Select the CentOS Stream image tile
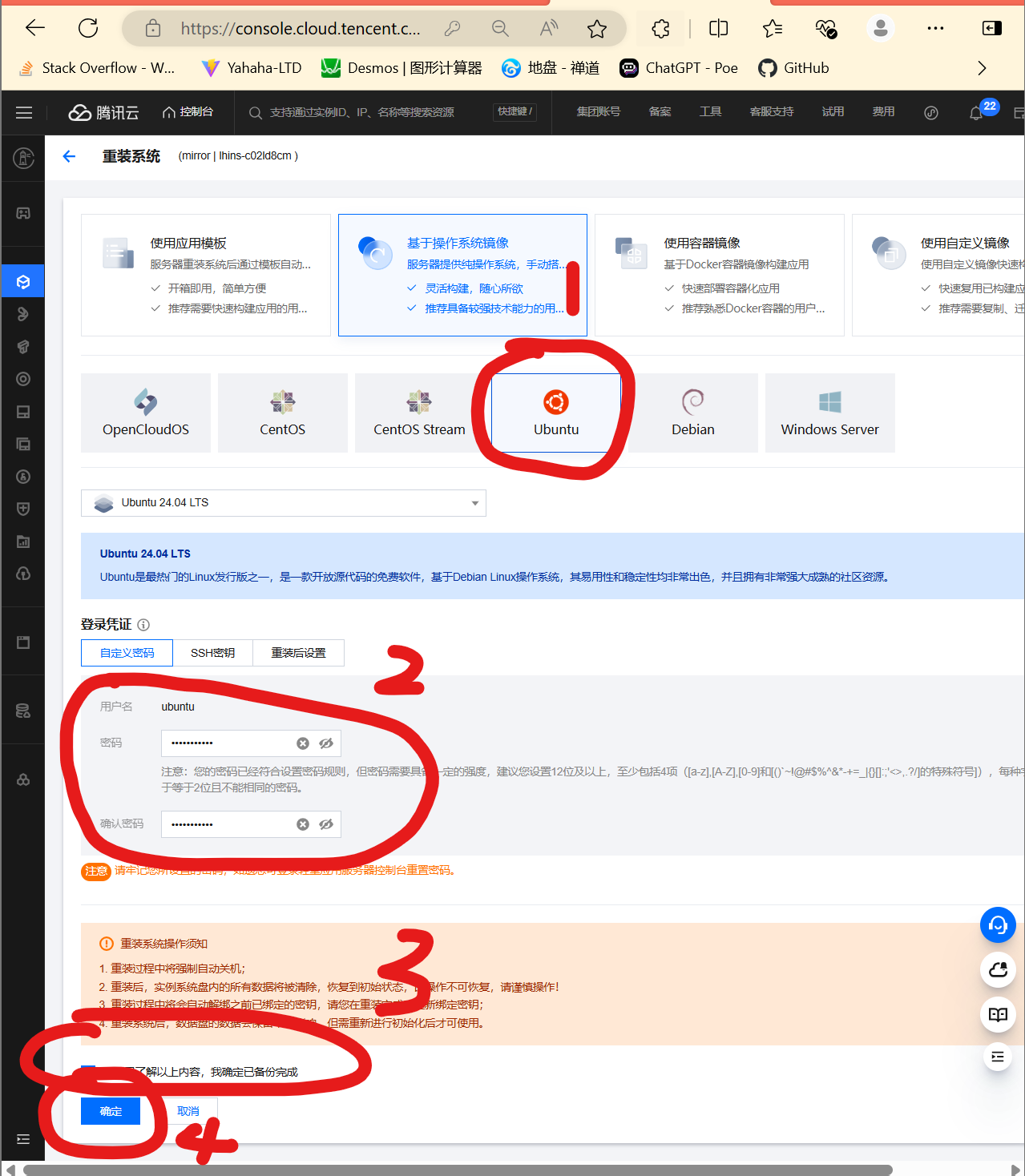 [419, 413]
